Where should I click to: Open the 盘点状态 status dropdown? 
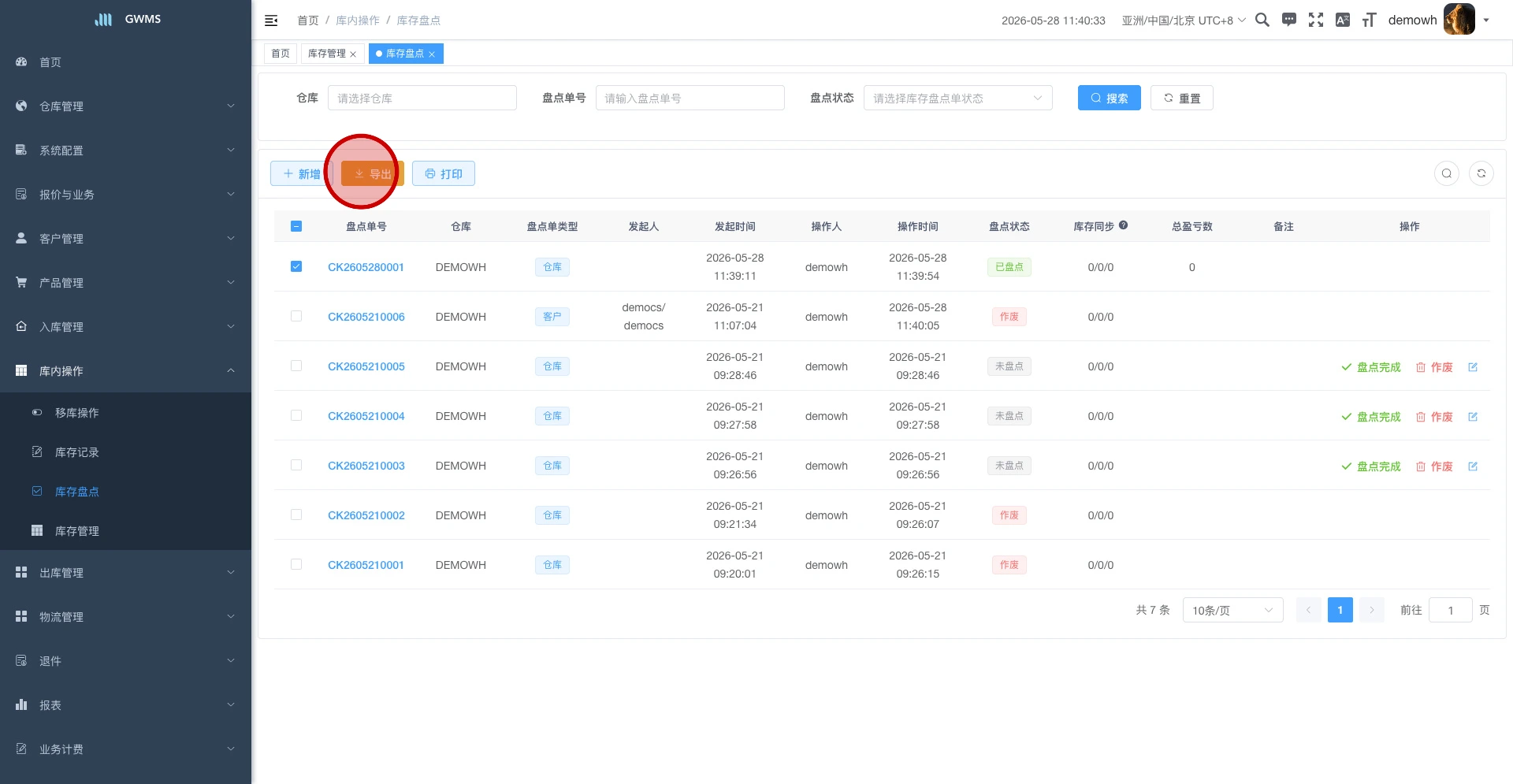957,98
